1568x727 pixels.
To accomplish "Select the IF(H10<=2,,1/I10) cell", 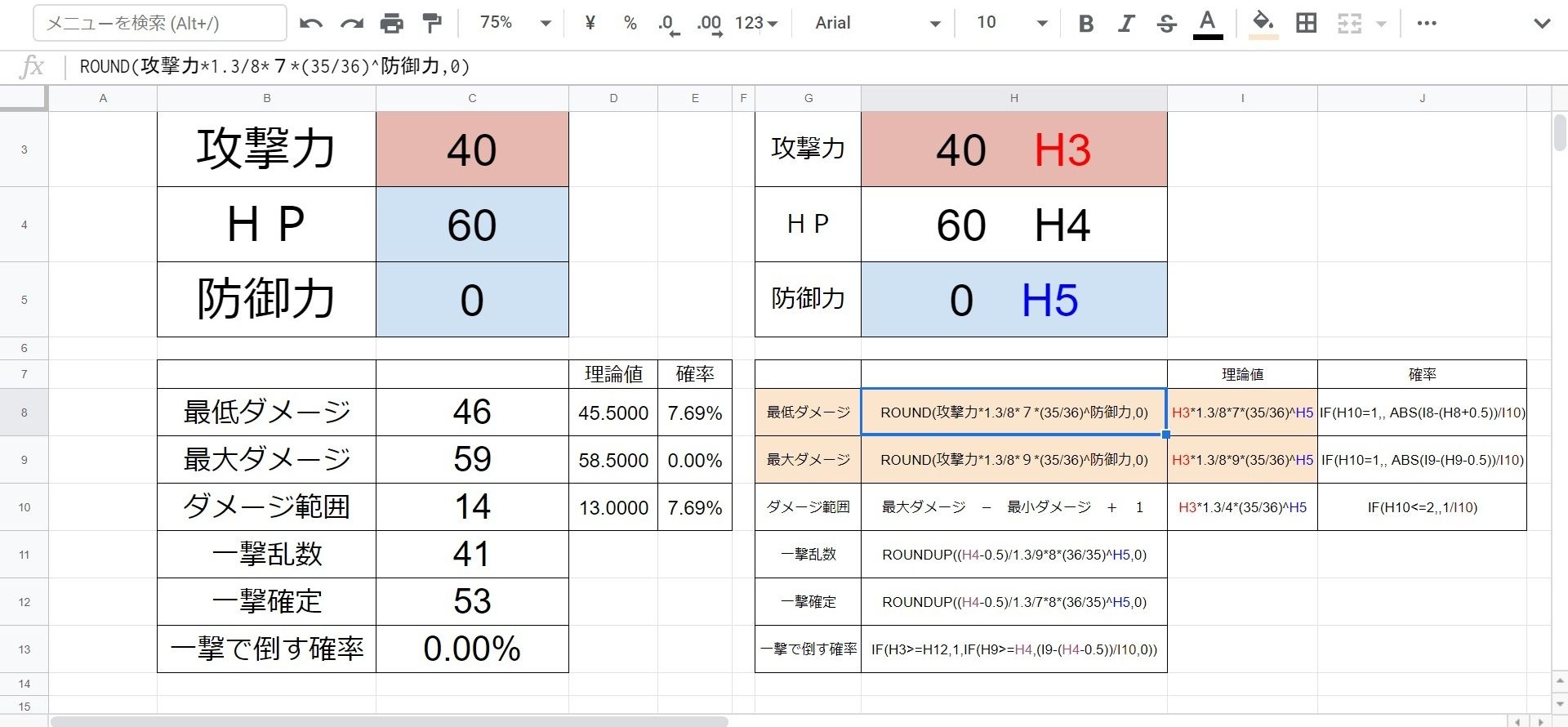I will (1422, 507).
